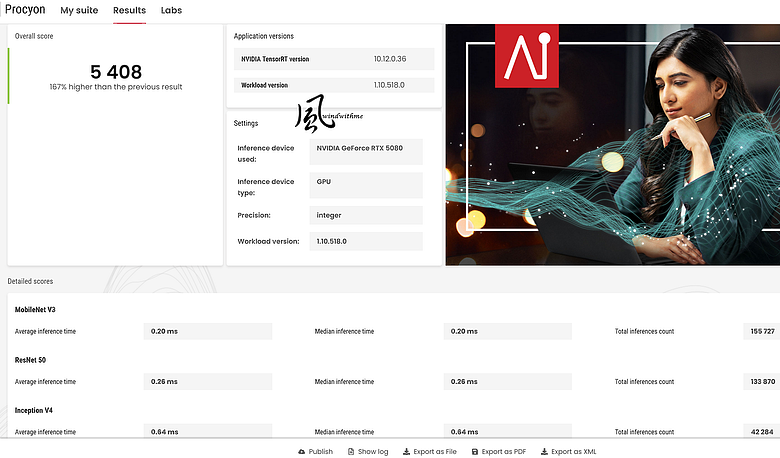Select MobileNet V3 total inferences 155 727
Image resolution: width=780 pixels, height=458 pixels.
pos(762,331)
